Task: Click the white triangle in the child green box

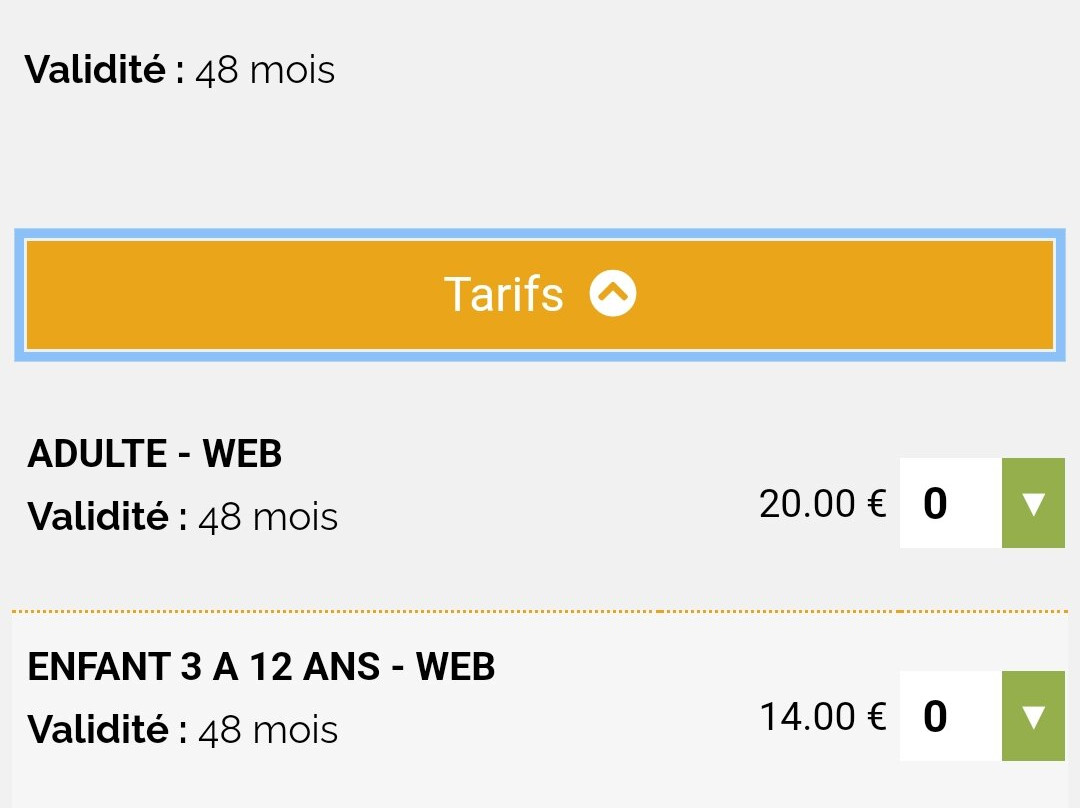Action: 1034,717
